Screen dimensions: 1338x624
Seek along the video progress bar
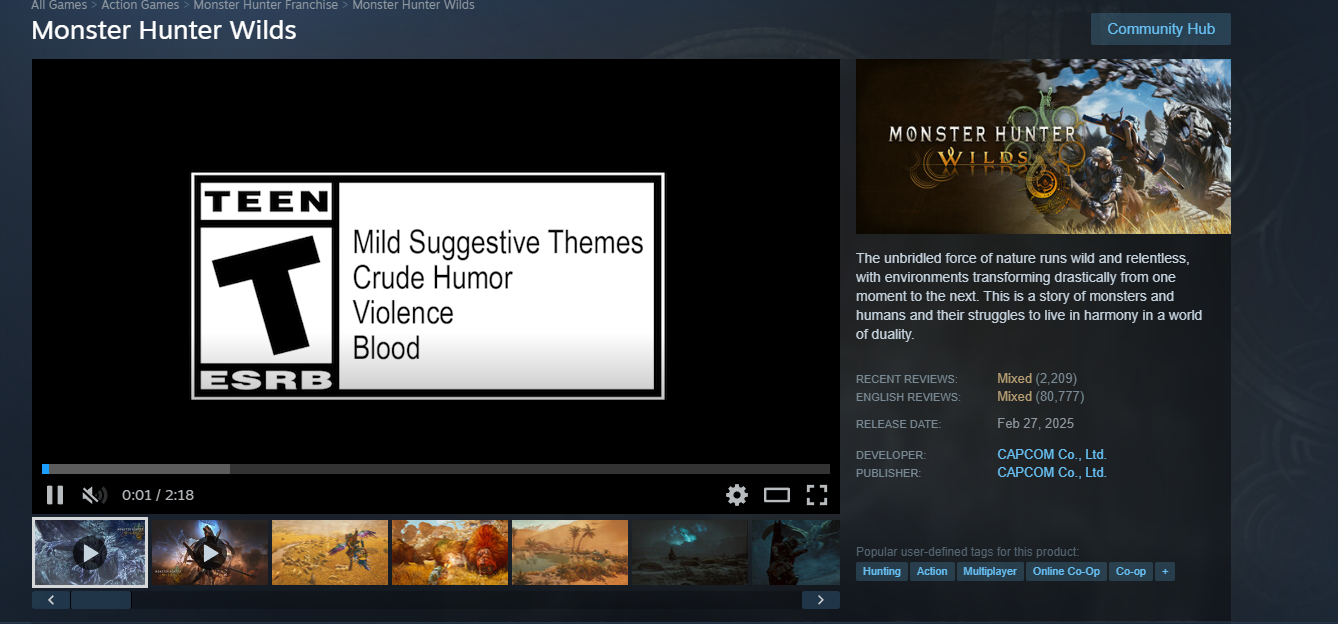[x=436, y=468]
